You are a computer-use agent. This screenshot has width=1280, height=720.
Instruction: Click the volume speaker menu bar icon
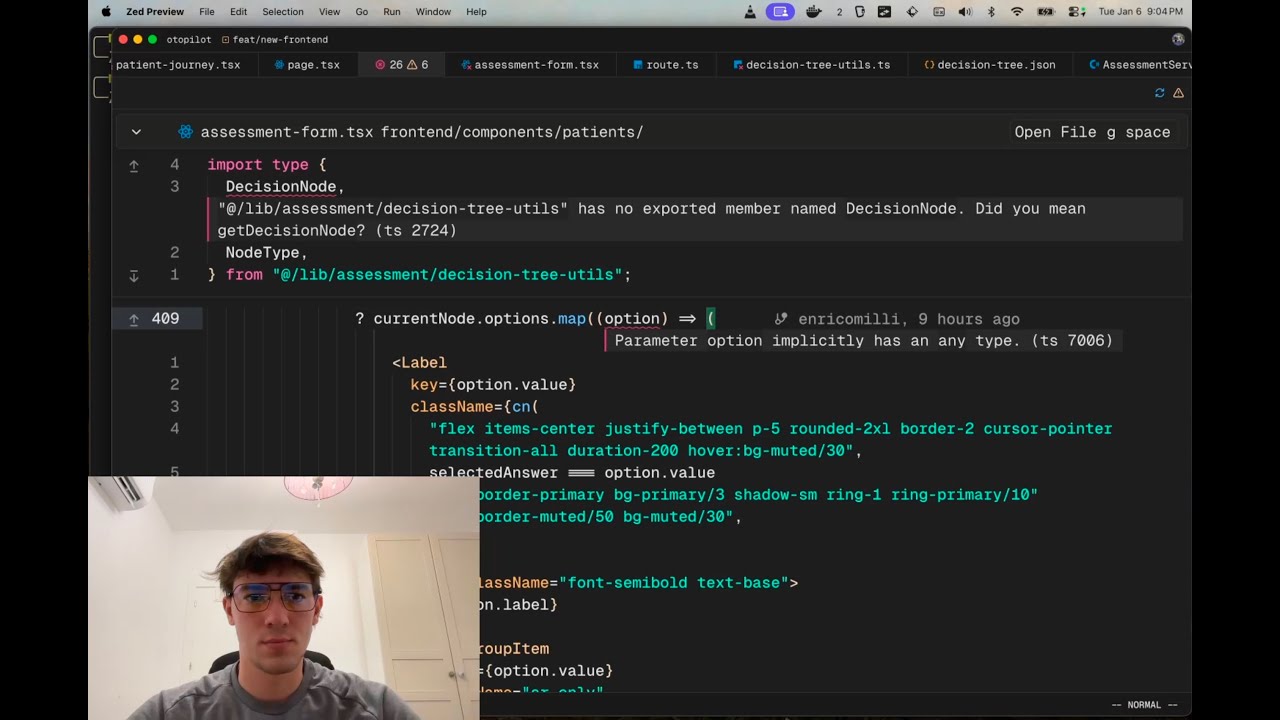tap(965, 12)
